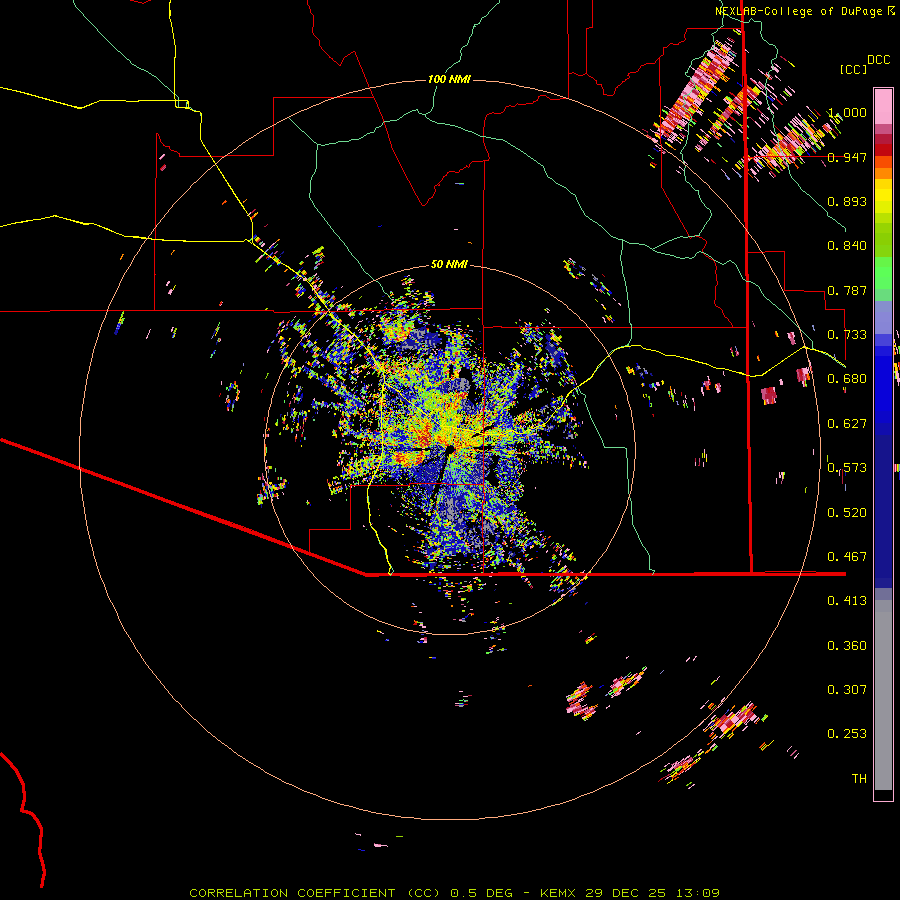Click the 0.413 scale value
The image size is (900, 900).
[847, 601]
